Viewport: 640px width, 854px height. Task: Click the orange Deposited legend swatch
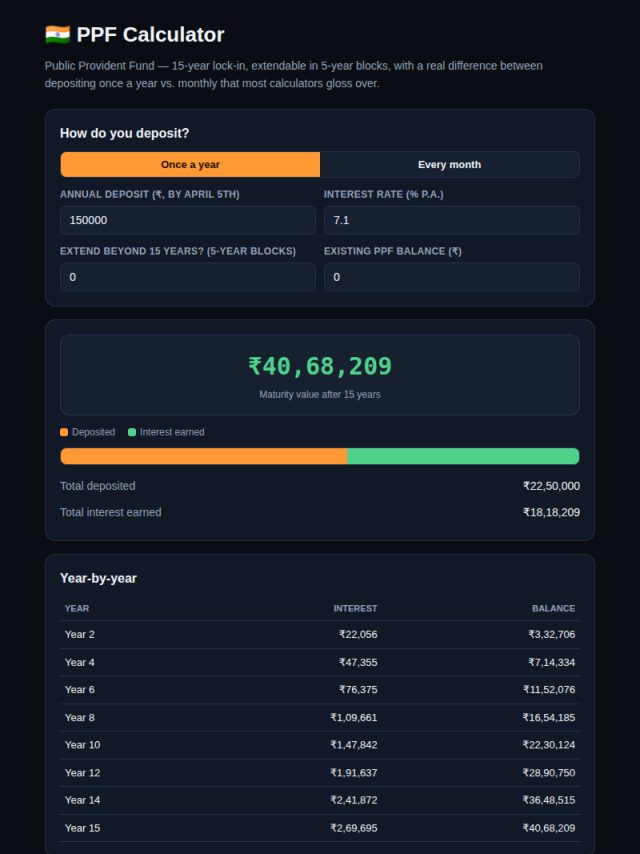click(64, 432)
